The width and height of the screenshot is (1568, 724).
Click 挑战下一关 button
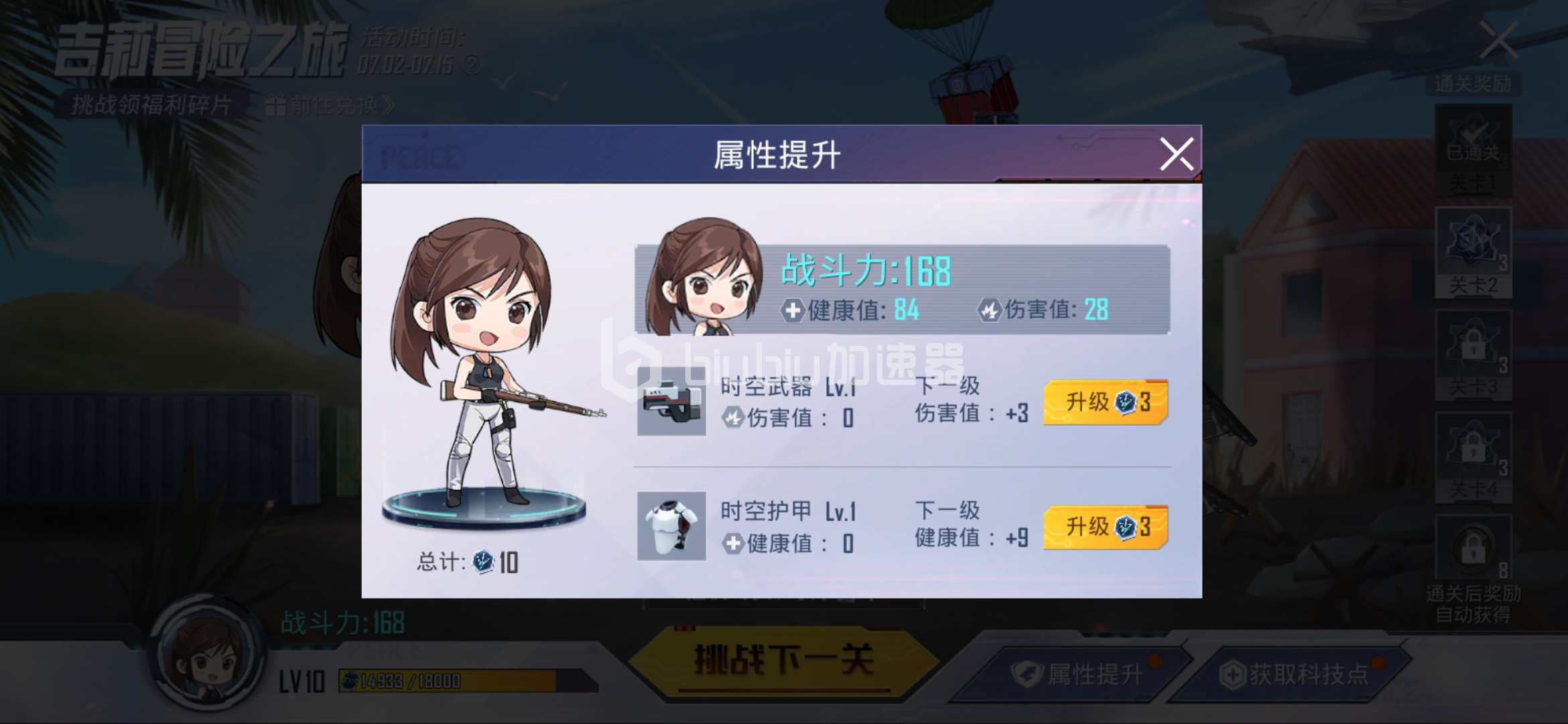[x=783, y=660]
